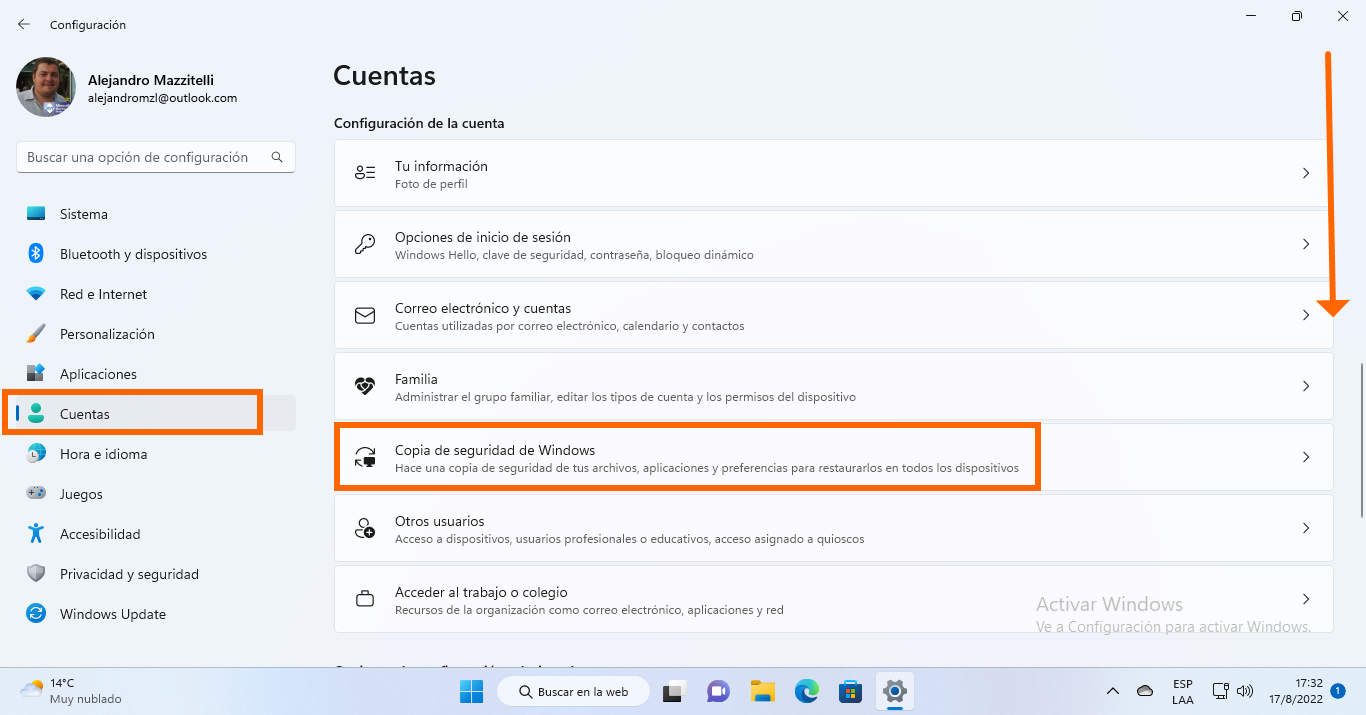Image resolution: width=1366 pixels, height=715 pixels.
Task: Click the Otros usuarios add-person icon
Action: click(365, 528)
